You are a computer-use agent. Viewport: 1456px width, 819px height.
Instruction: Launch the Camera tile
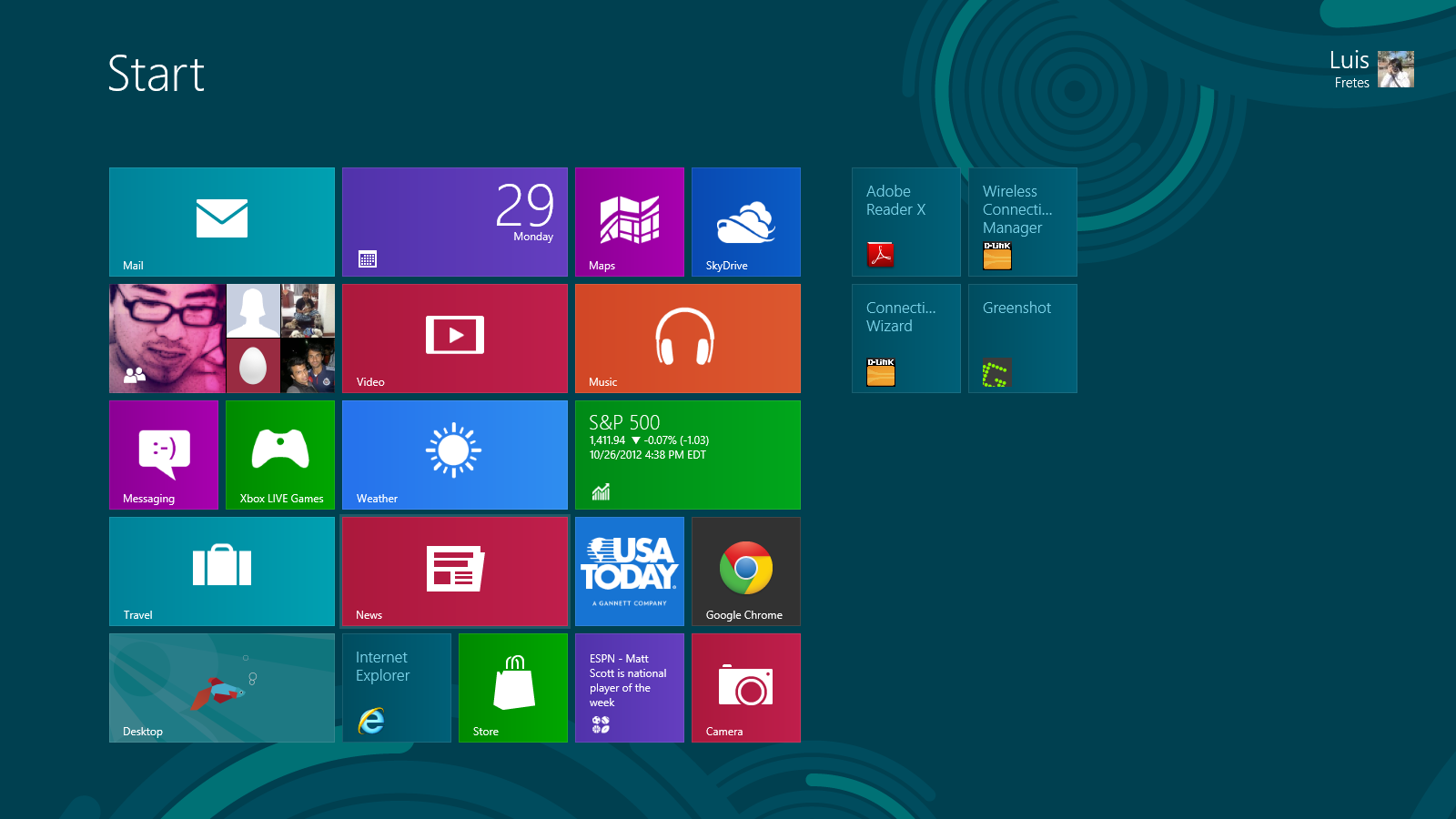[746, 688]
